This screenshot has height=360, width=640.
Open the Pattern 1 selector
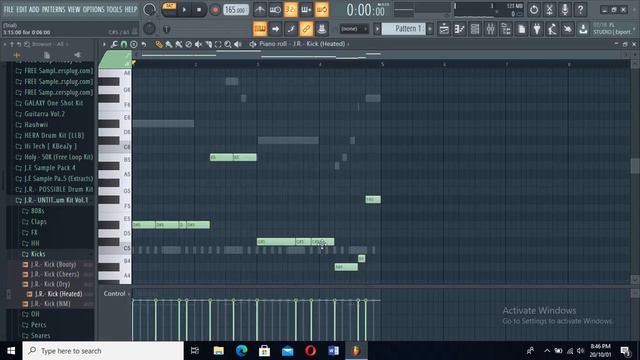pyautogui.click(x=403, y=29)
